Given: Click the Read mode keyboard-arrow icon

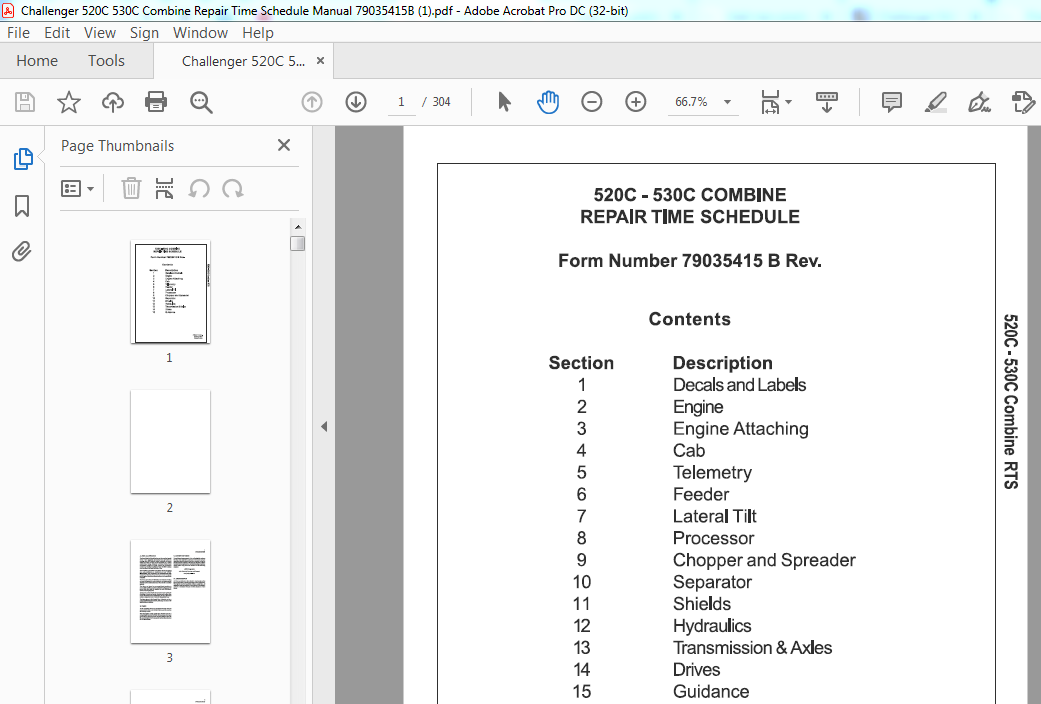Looking at the screenshot, I should (827, 102).
